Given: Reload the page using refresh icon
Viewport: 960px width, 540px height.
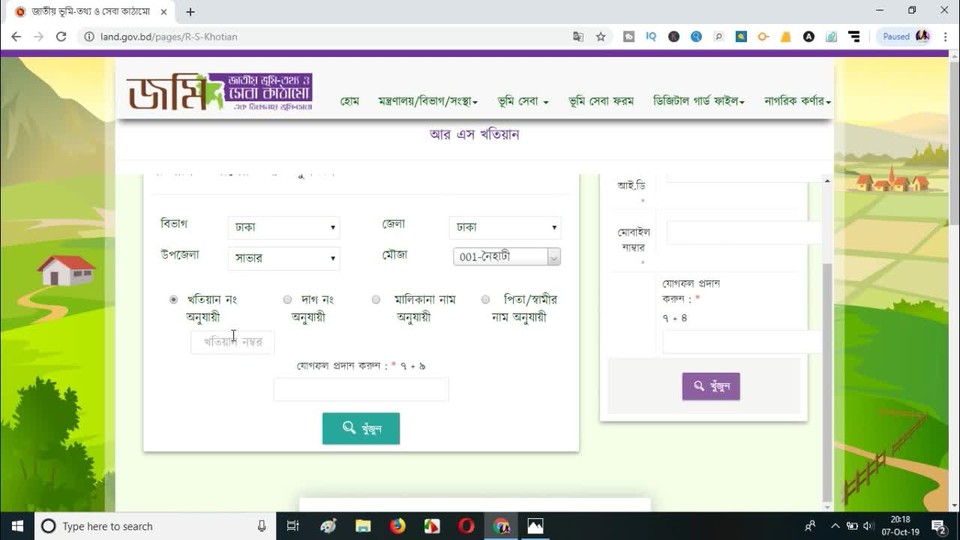Looking at the screenshot, I should [x=61, y=36].
